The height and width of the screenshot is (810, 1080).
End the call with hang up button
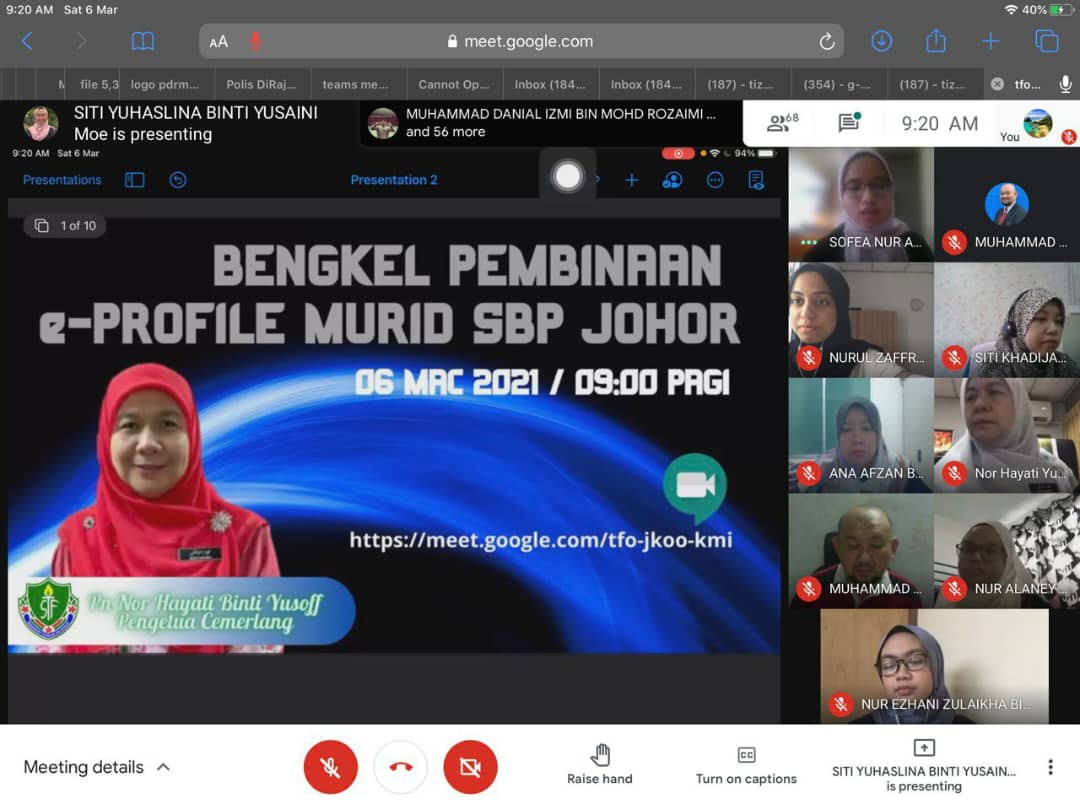click(x=400, y=767)
